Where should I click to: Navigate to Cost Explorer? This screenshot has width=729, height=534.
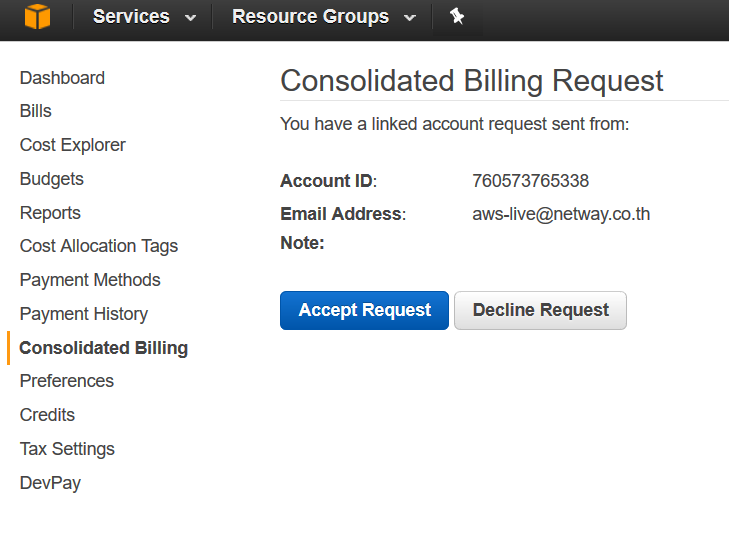(73, 145)
